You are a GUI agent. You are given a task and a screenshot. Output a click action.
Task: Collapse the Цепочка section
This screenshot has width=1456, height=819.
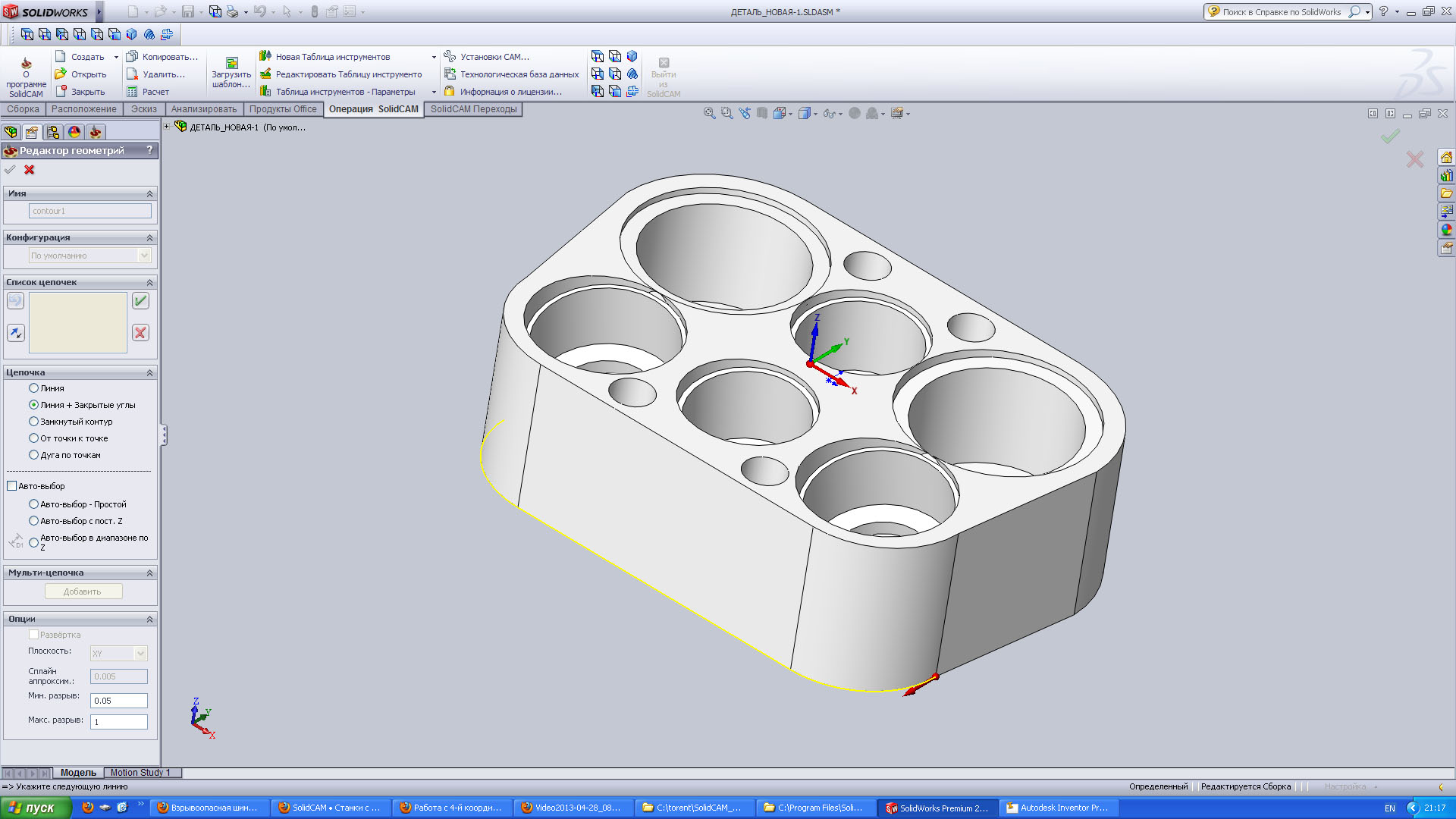(x=149, y=373)
